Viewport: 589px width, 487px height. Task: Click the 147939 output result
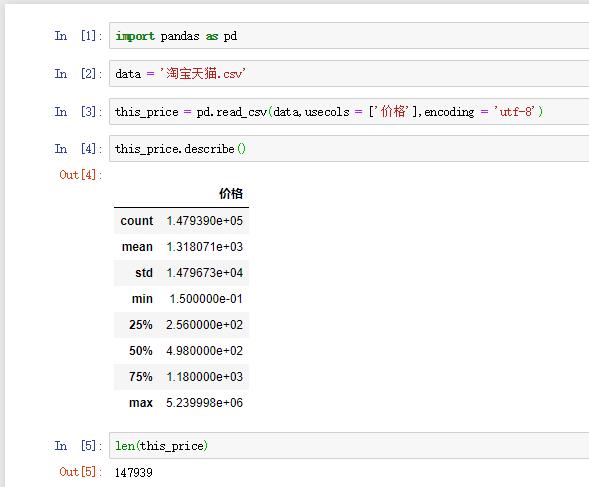pyautogui.click(x=134, y=472)
